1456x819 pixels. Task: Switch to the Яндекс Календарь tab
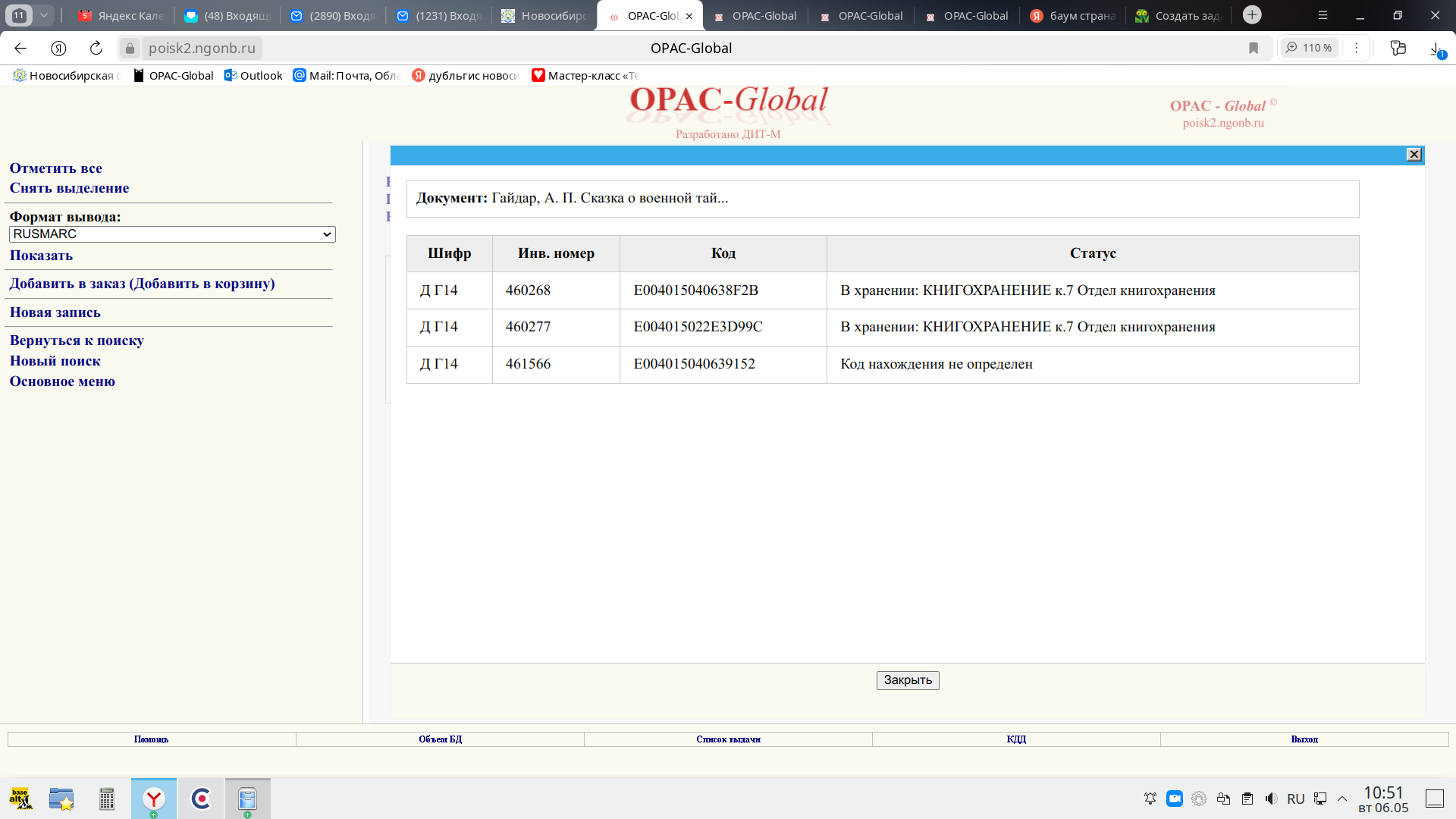(121, 15)
